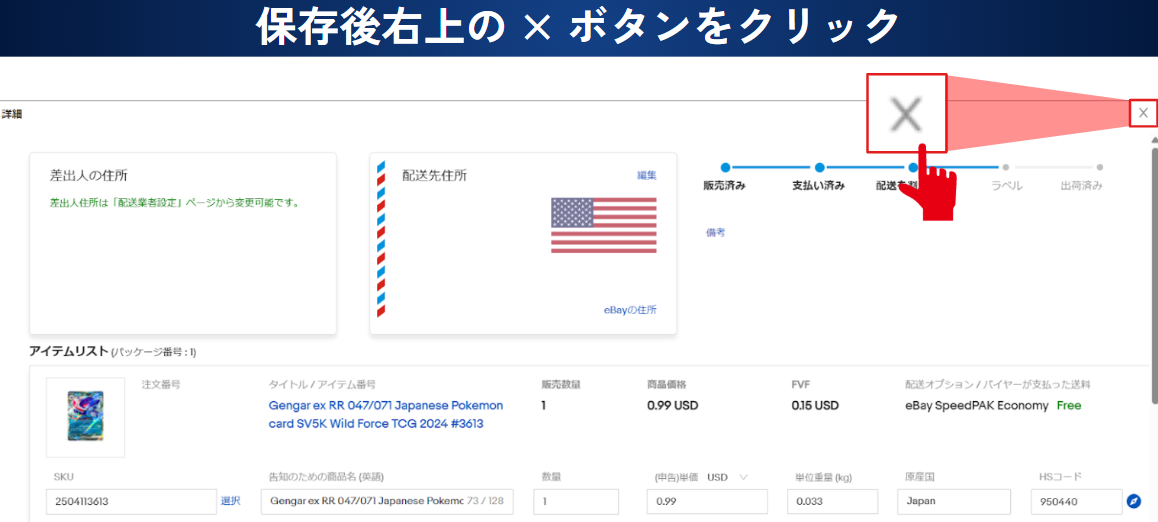The width and height of the screenshot is (1158, 522).
Task: Close the details panel with the X button
Action: [1143, 113]
